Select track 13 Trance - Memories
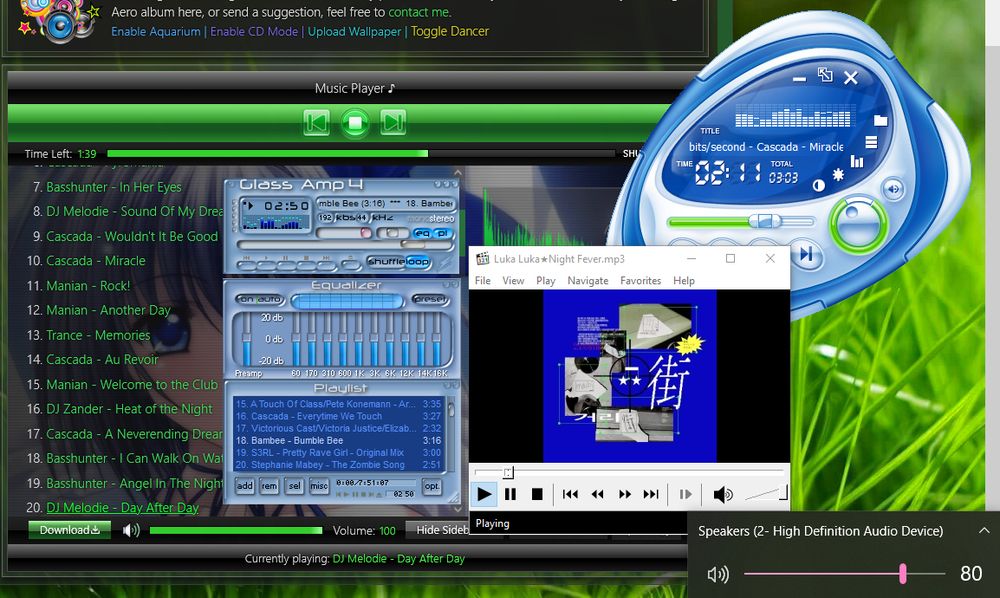The width and height of the screenshot is (1000, 598). [98, 335]
